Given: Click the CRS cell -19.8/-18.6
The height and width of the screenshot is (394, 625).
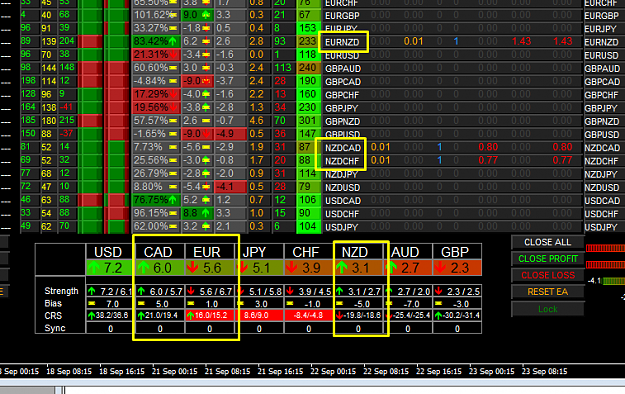Looking at the screenshot, I should 358,315.
